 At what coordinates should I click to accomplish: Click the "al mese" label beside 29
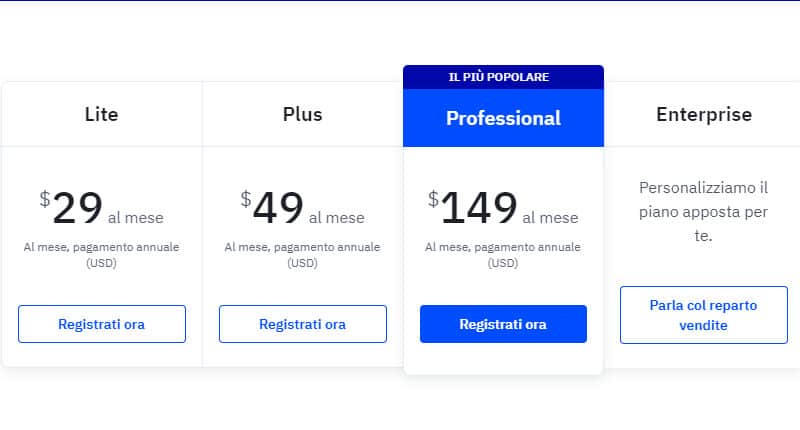136,217
